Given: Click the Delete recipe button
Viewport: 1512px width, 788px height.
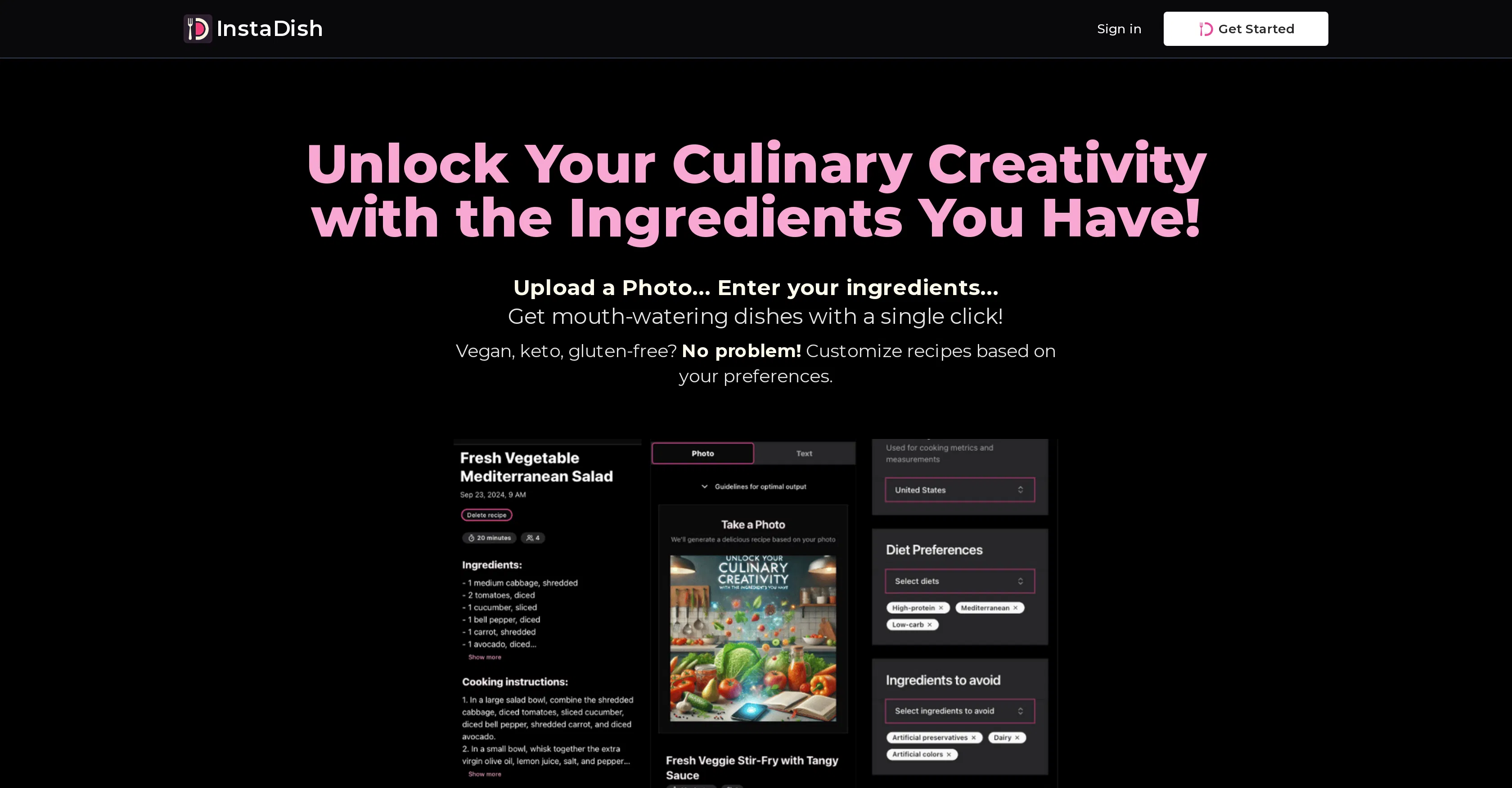Looking at the screenshot, I should [486, 515].
